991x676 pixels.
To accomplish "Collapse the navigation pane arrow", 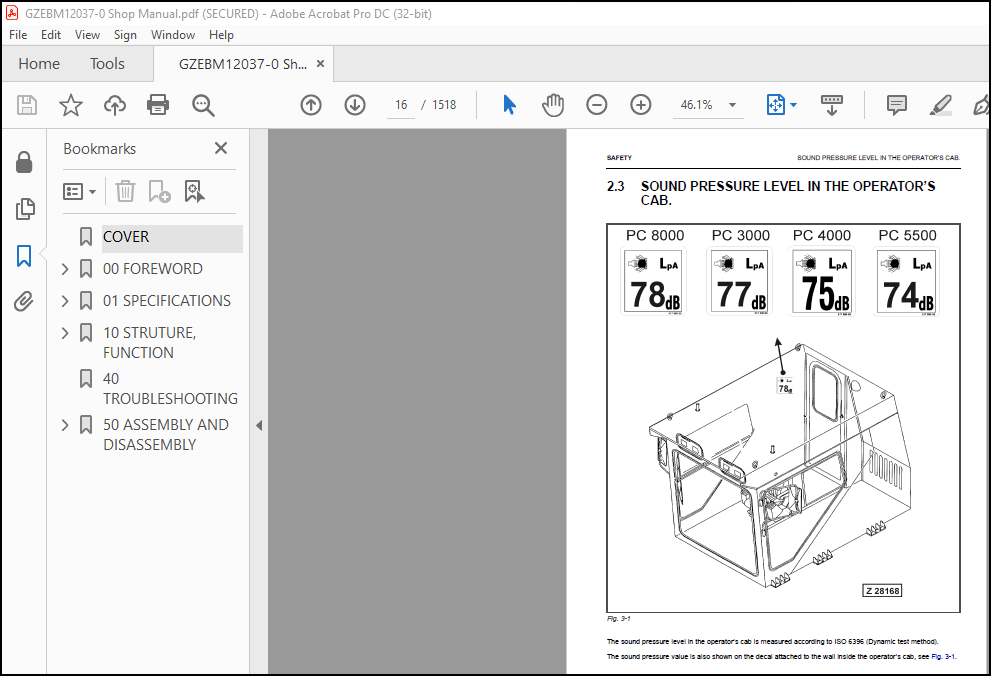I will point(258,426).
